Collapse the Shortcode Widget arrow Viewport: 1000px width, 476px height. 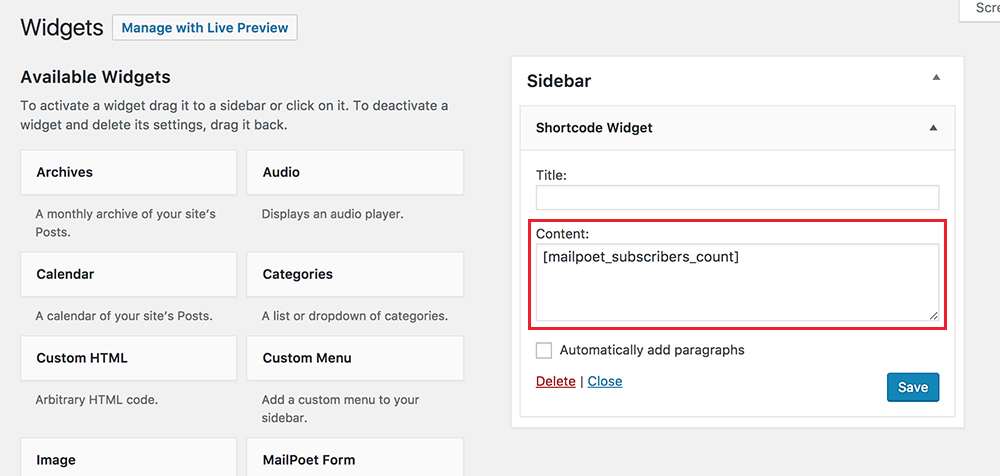933,128
